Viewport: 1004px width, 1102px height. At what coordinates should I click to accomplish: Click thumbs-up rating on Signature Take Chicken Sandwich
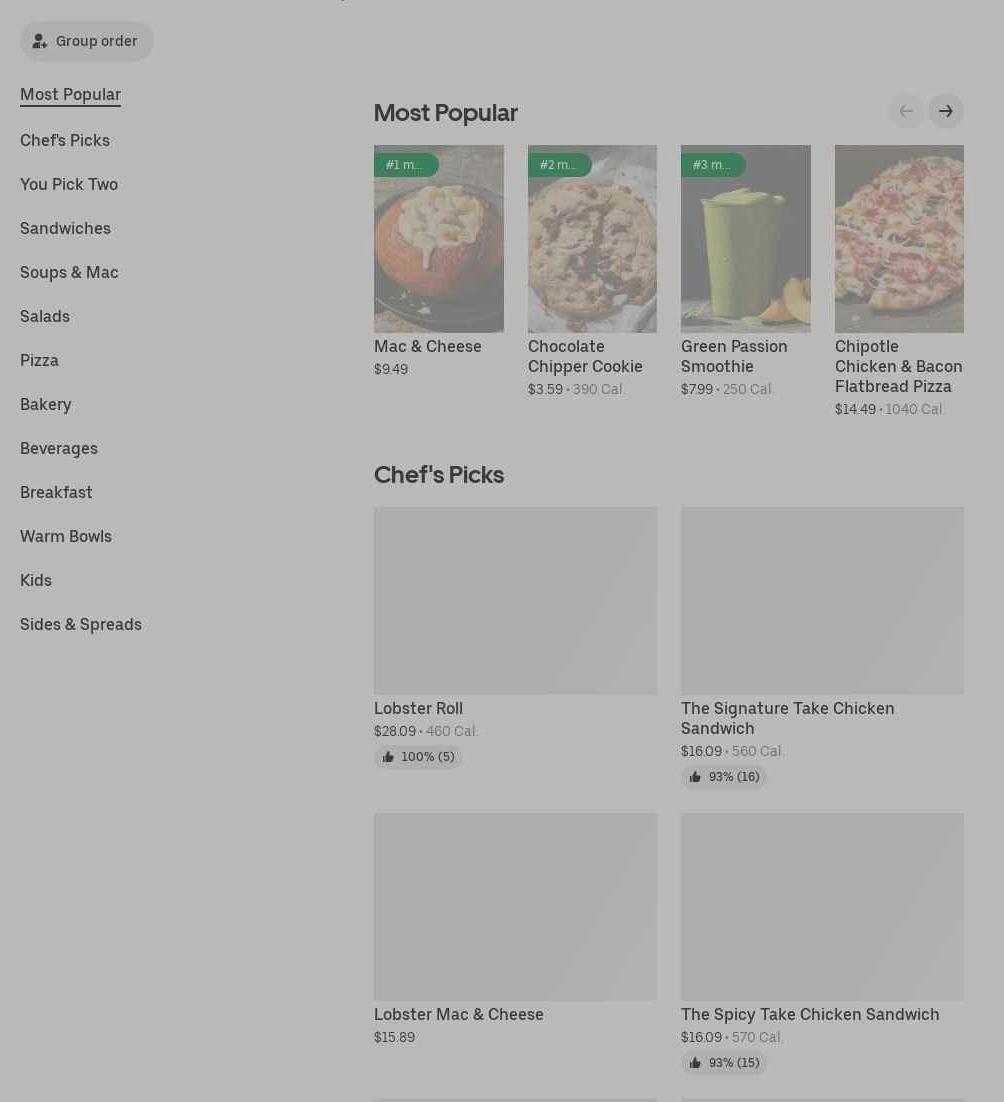tap(724, 777)
